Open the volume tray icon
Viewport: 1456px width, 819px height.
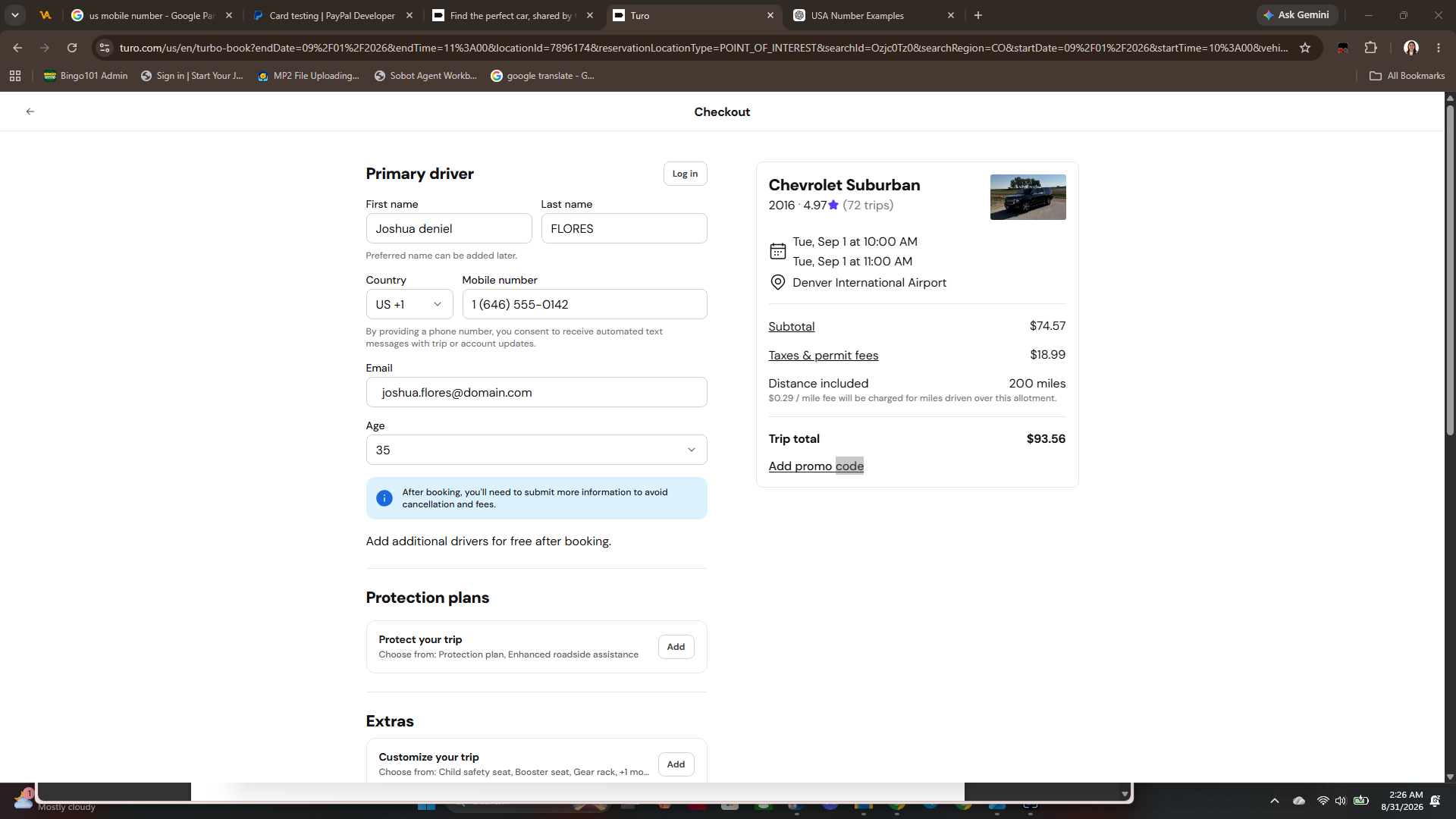click(x=1341, y=801)
